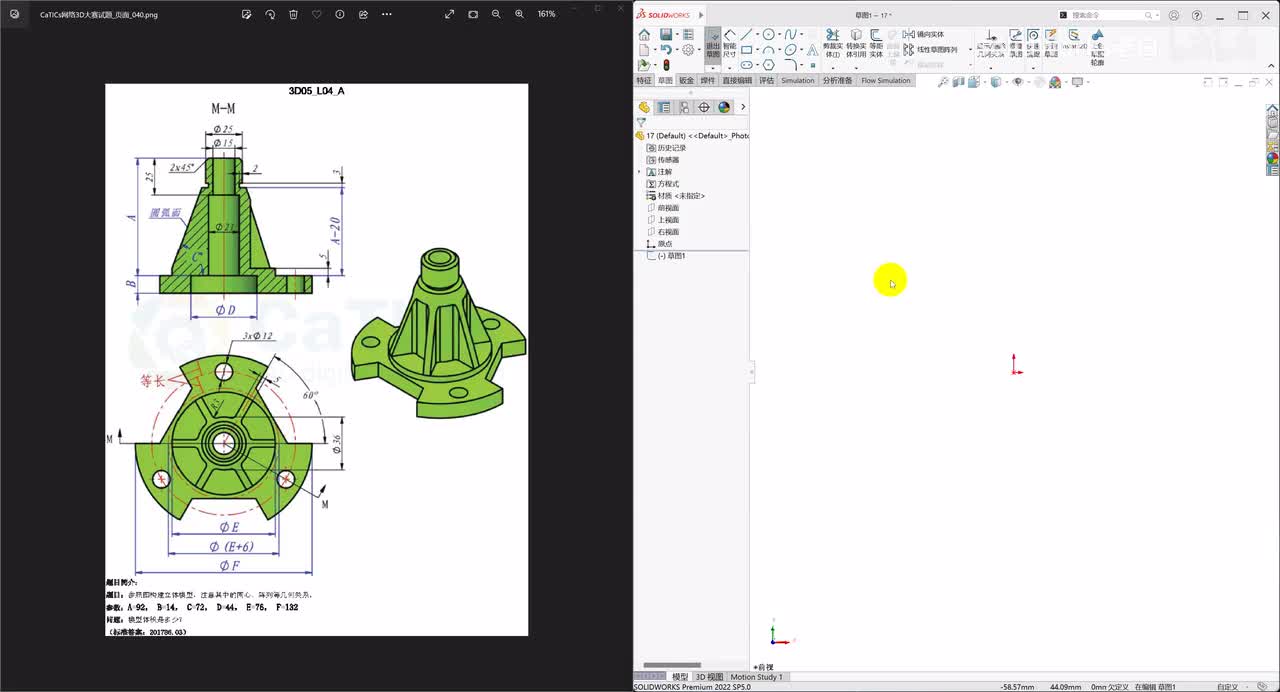
Task: Select (-) 草图1 in feature tree
Action: [667, 256]
